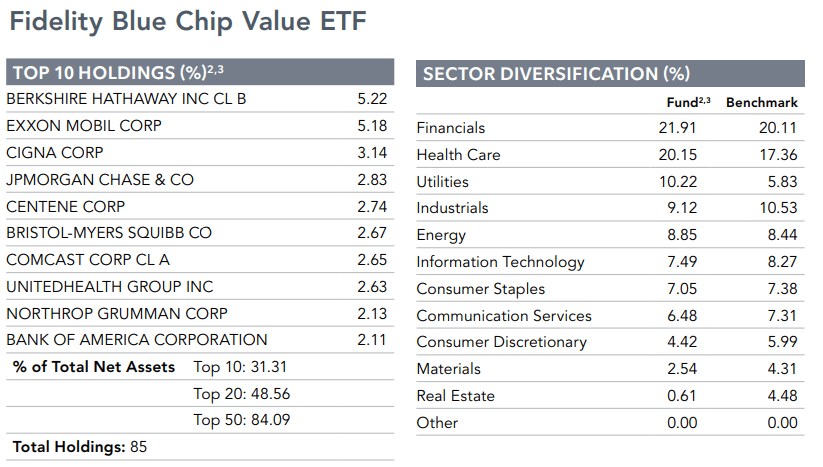Click the Health Care sector label
Image resolution: width=823 pixels, height=467 pixels.
pyautogui.click(x=458, y=155)
